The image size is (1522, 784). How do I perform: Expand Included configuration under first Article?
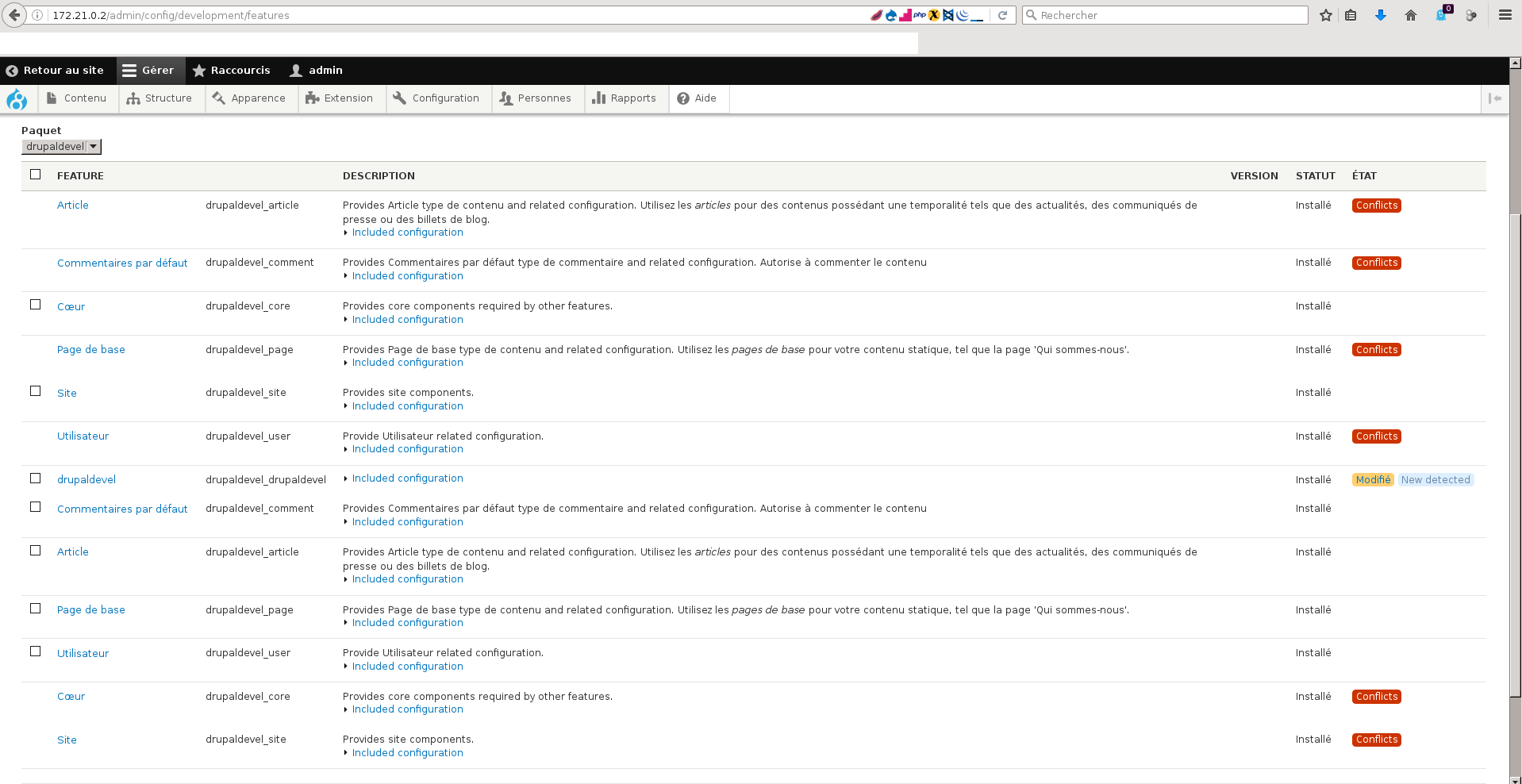[407, 233]
